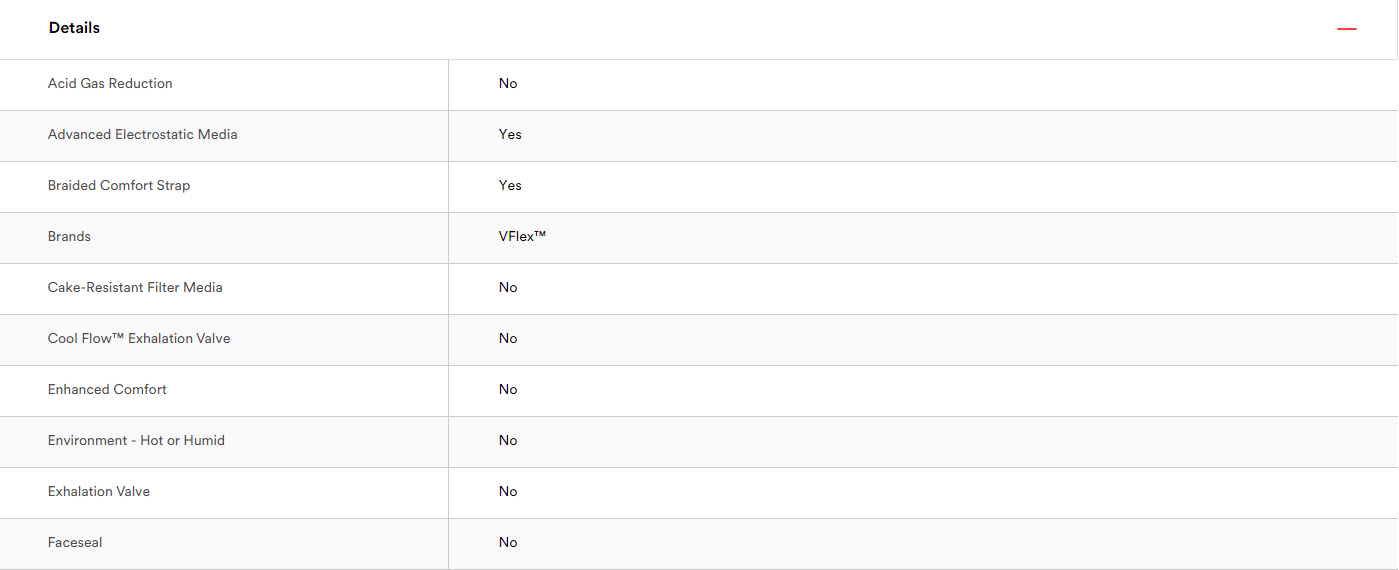Screen dimensions: 1399x570
Task: Click the No value for Faceseal
Action: (x=508, y=543)
